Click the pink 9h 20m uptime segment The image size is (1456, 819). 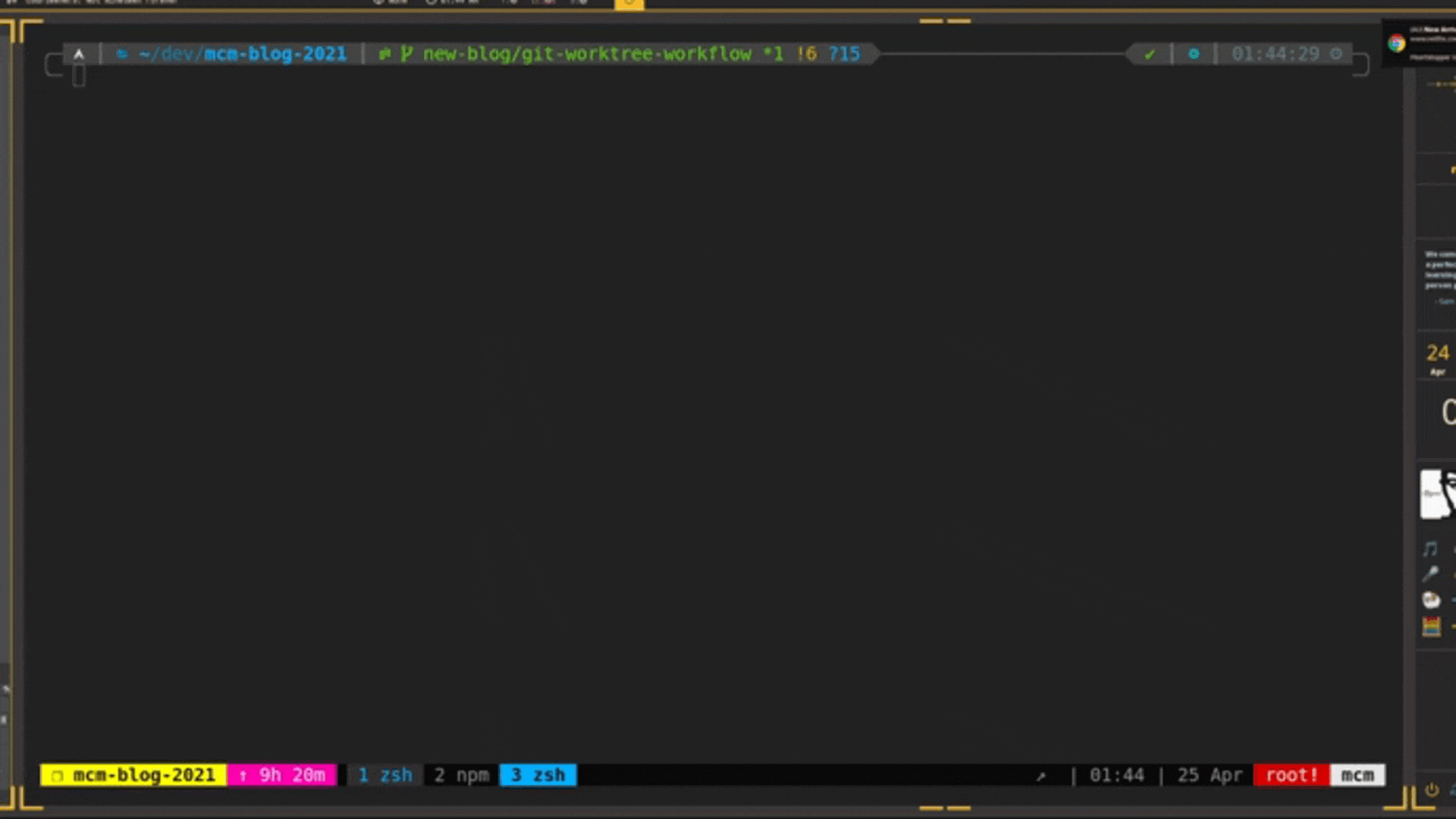(x=282, y=775)
